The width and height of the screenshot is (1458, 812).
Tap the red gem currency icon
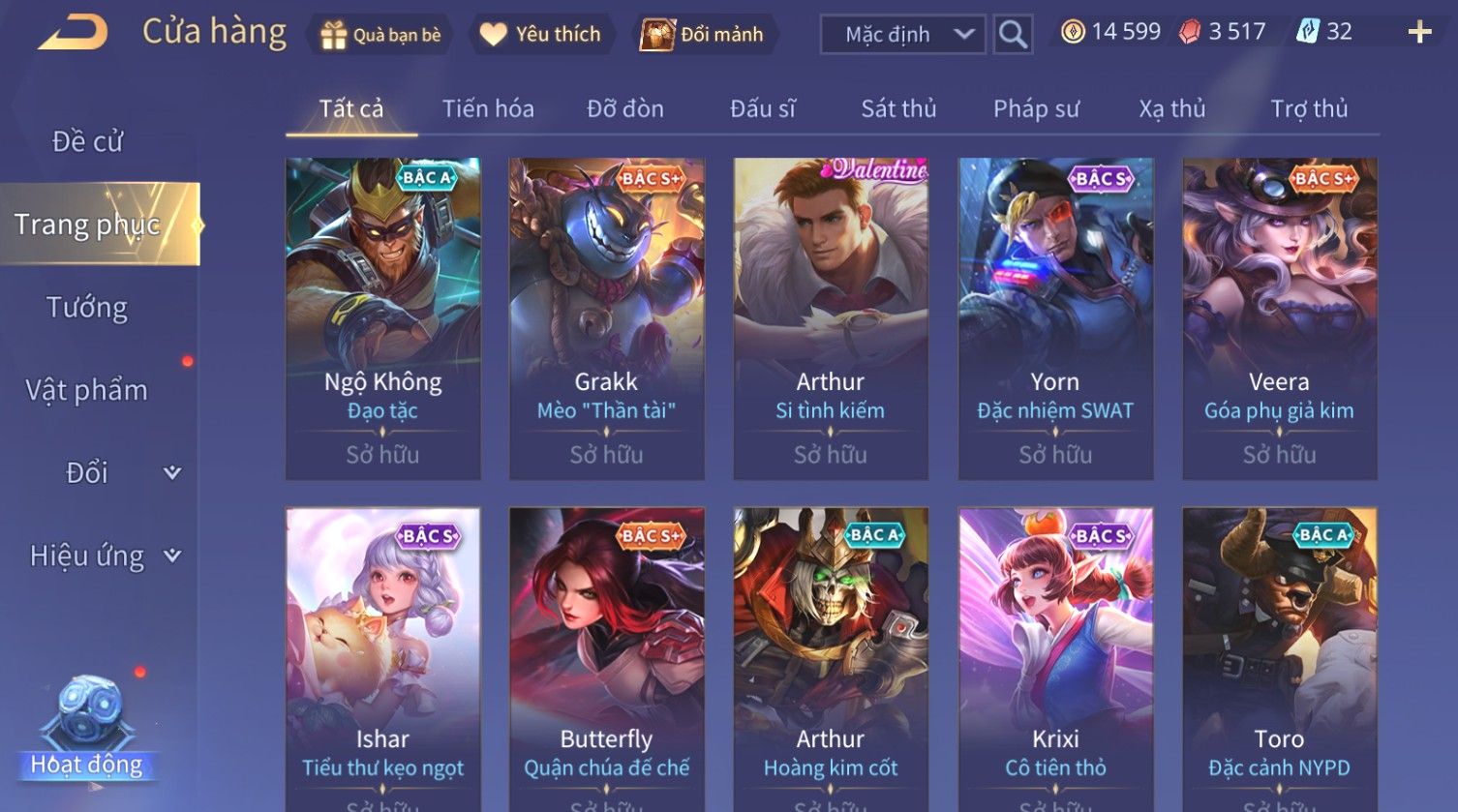[x=1190, y=32]
